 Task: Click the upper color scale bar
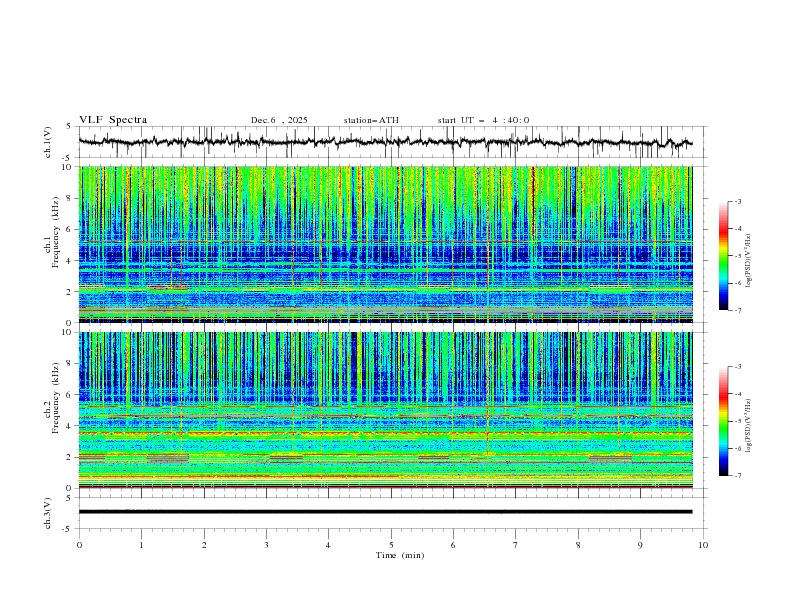pyautogui.click(x=723, y=255)
